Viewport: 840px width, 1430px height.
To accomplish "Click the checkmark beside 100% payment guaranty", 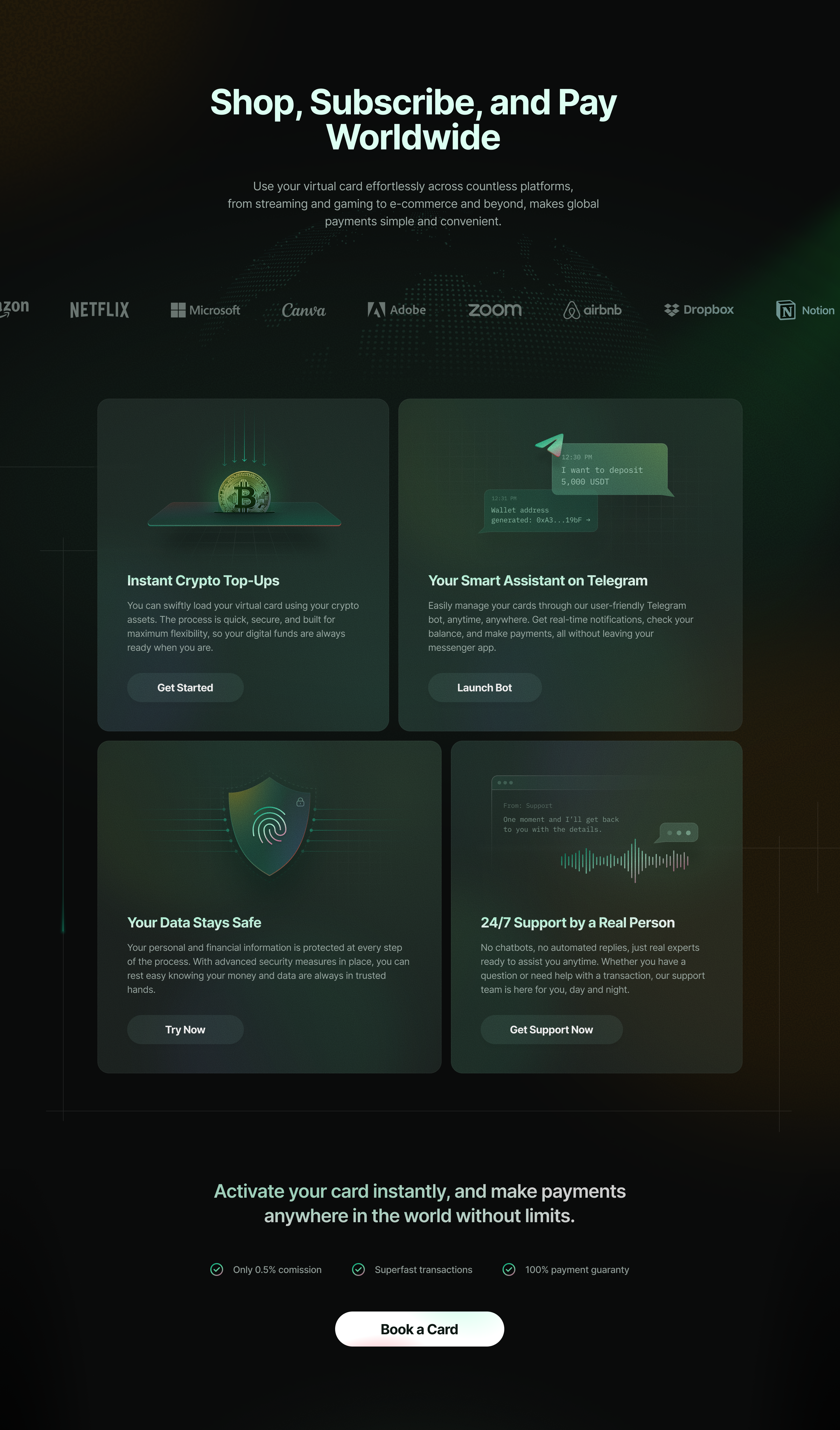I will click(x=509, y=1270).
